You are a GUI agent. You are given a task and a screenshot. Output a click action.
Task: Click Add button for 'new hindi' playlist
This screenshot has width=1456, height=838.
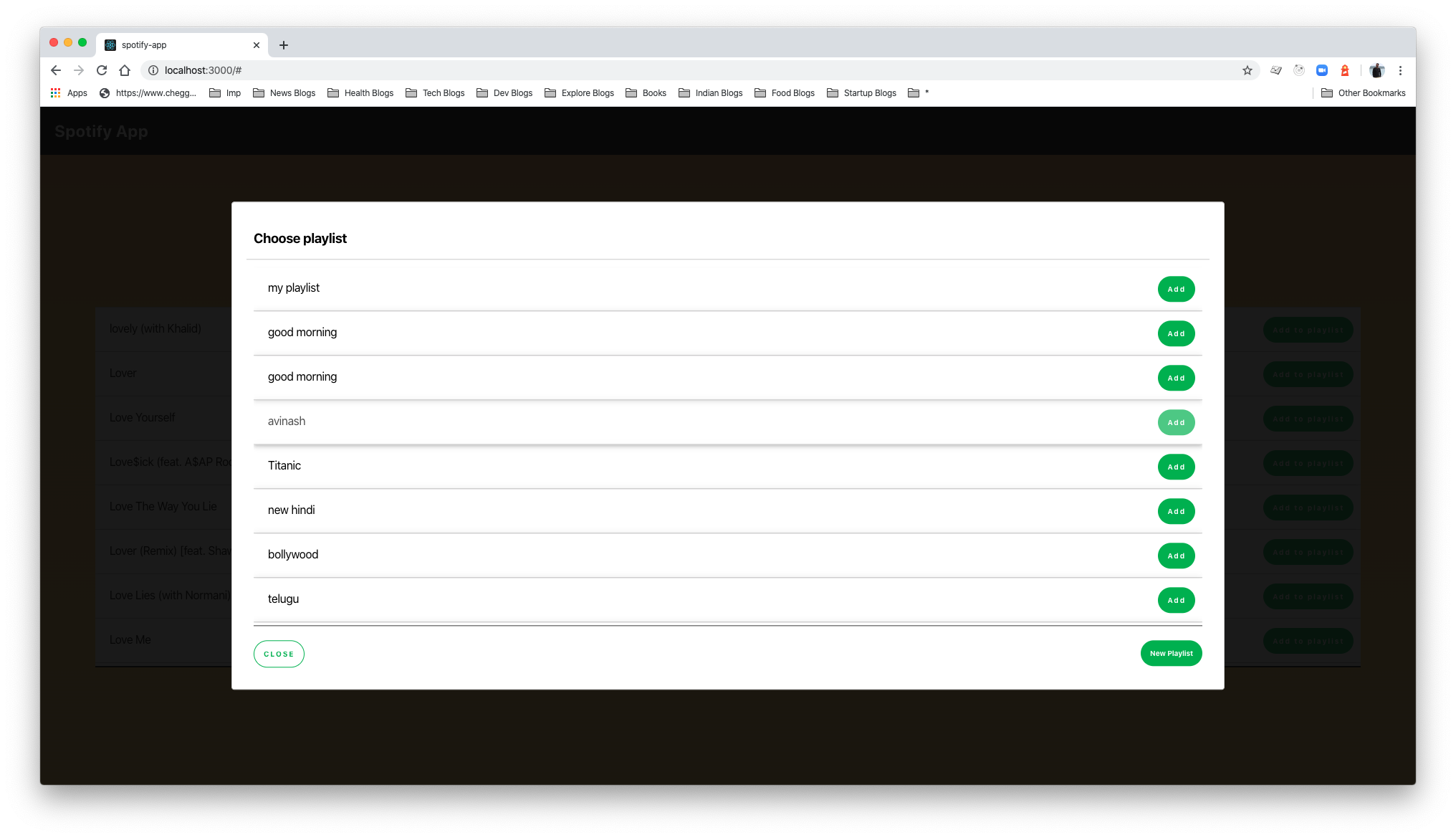(x=1176, y=511)
